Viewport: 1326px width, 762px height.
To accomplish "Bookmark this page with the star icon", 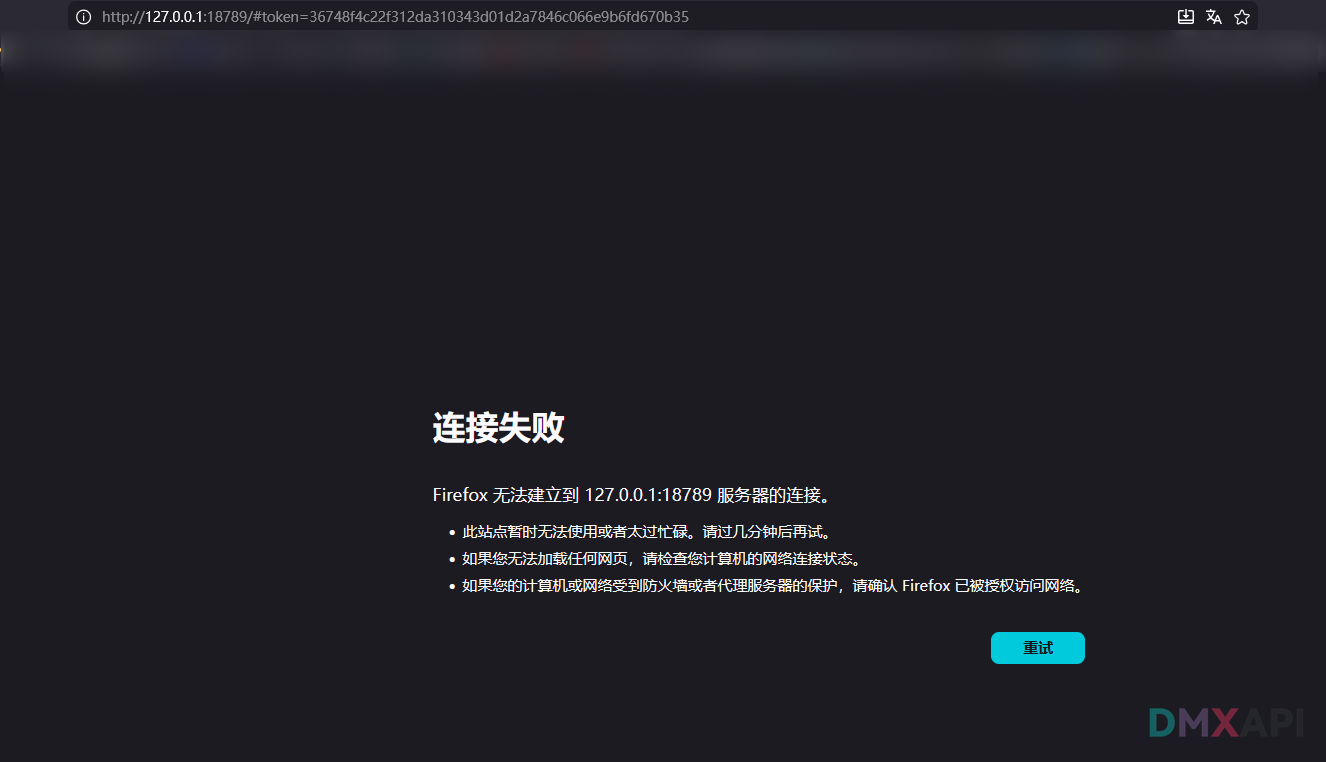I will (x=1241, y=16).
